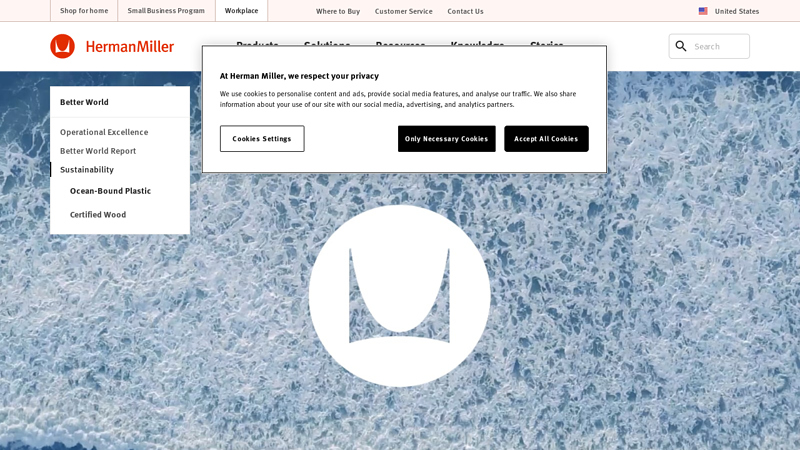Click the search magnifier icon
The image size is (800, 450).
(681, 46)
